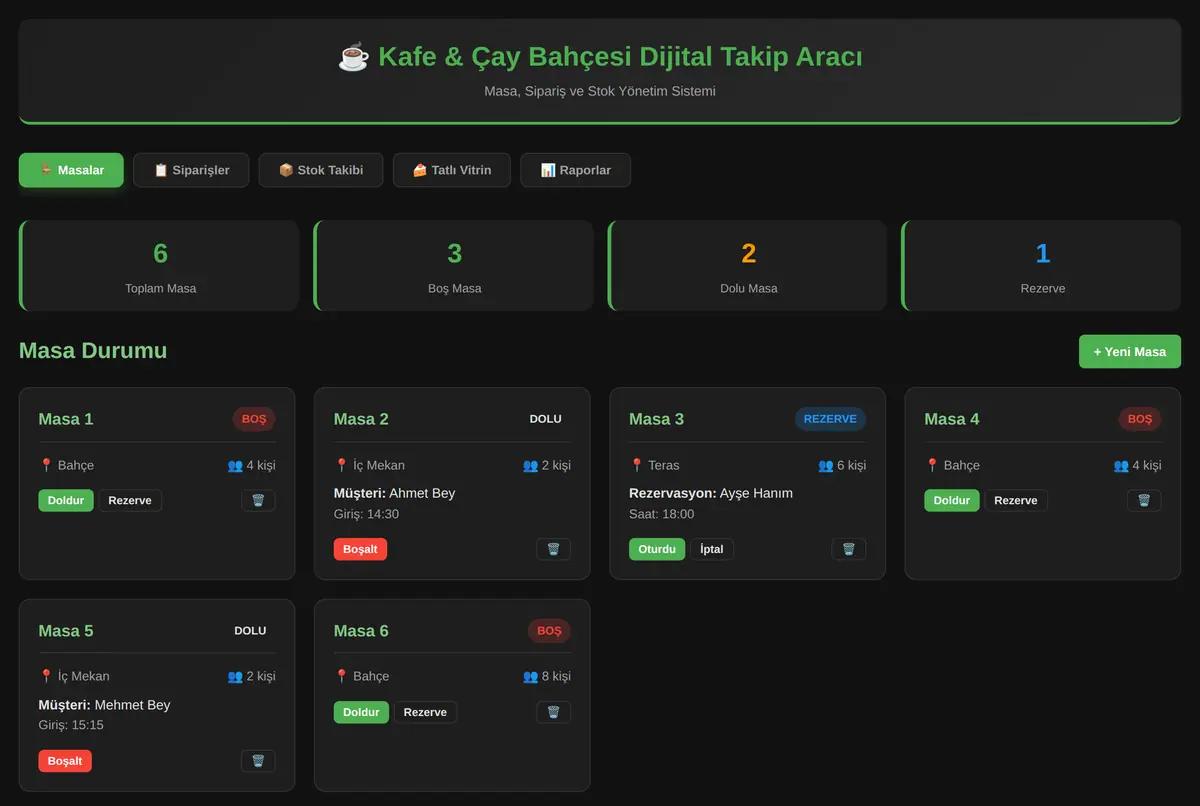Image resolution: width=1200 pixels, height=806 pixels.
Task: Click the Dolu Masa stat card
Action: (747, 266)
